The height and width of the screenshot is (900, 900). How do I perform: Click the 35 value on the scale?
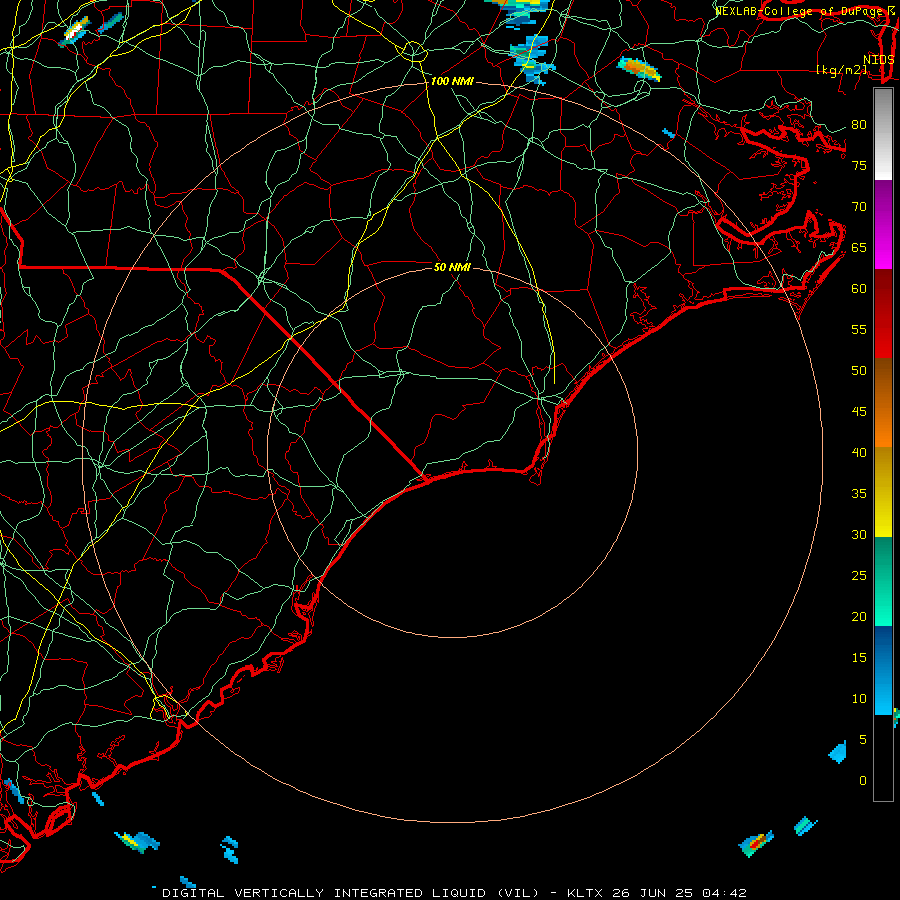[859, 494]
